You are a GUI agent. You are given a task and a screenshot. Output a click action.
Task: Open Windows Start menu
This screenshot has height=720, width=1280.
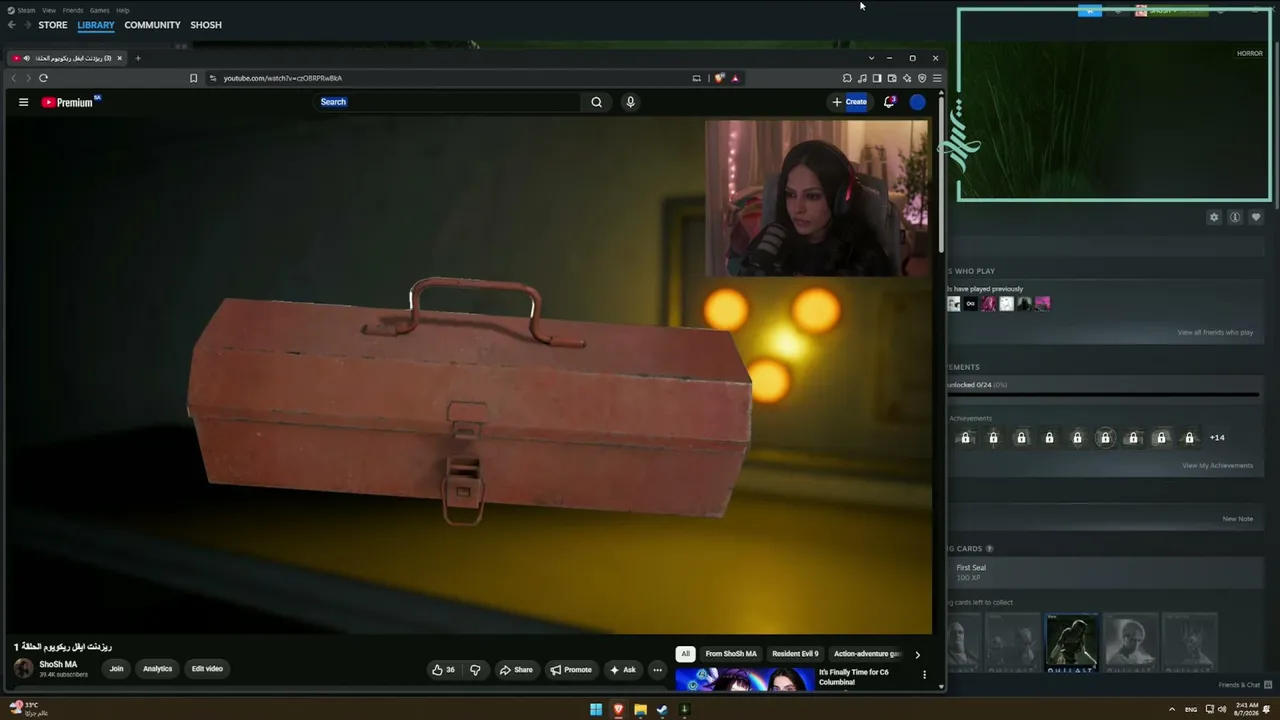point(596,710)
